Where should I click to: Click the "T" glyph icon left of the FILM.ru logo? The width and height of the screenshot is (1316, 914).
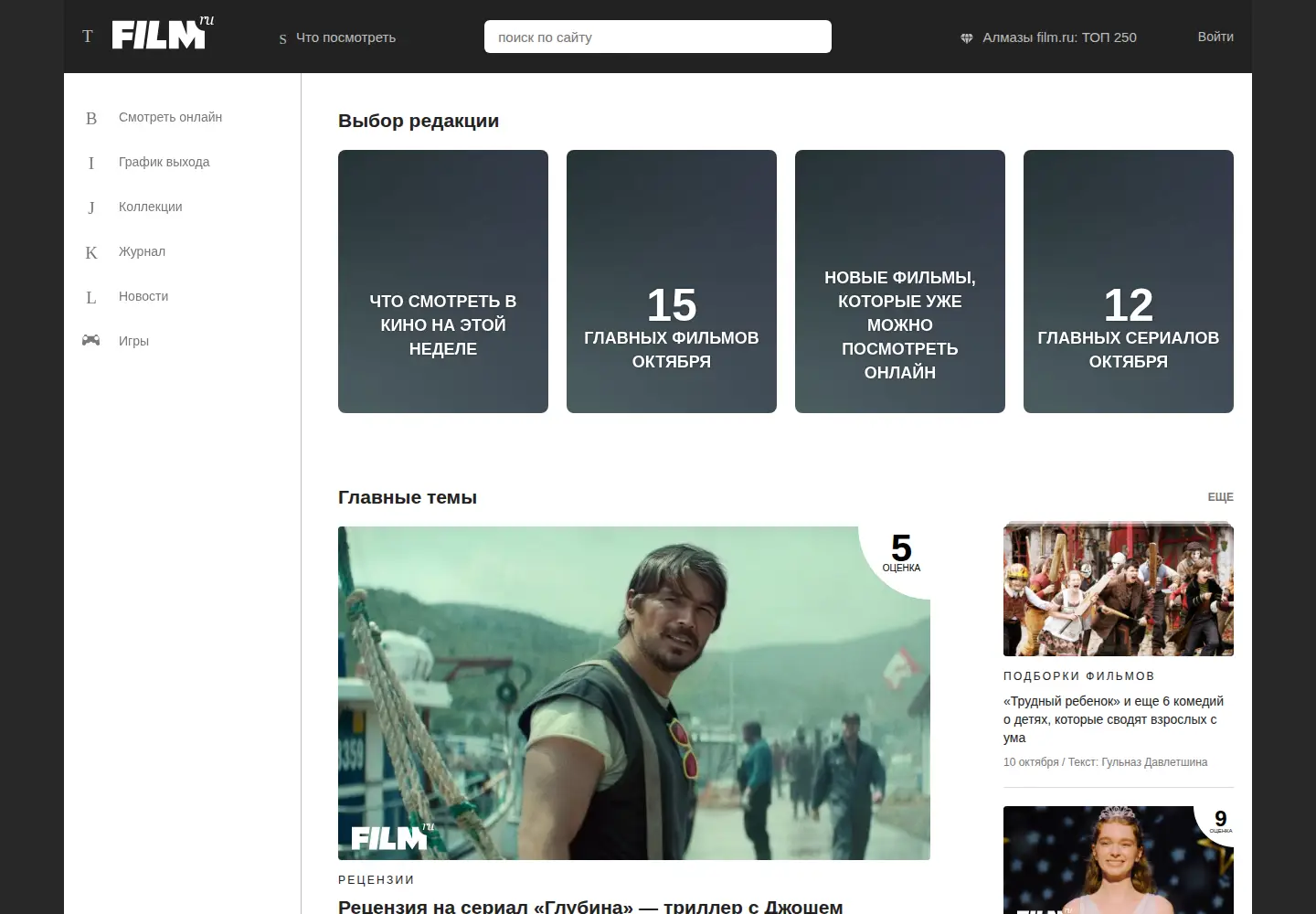(88, 37)
